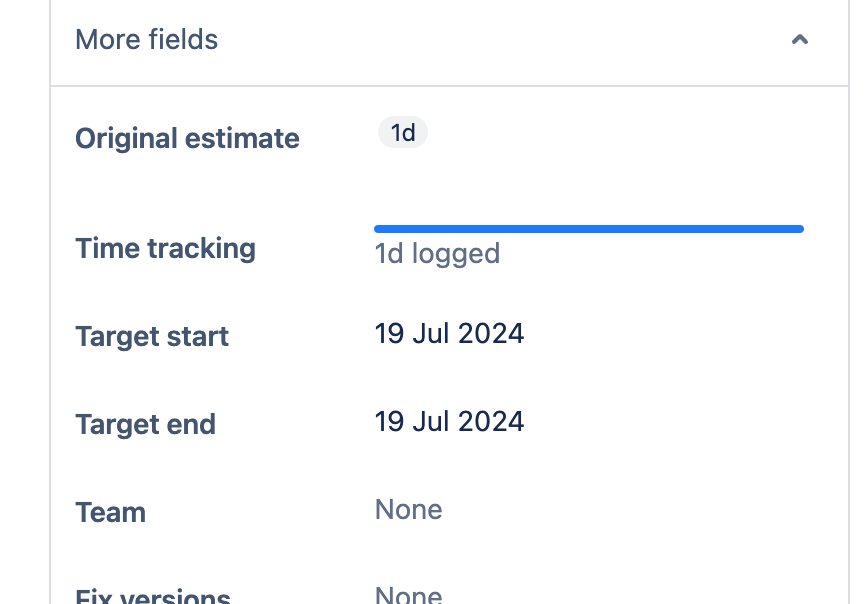Click the Target start field label

pyautogui.click(x=151, y=337)
